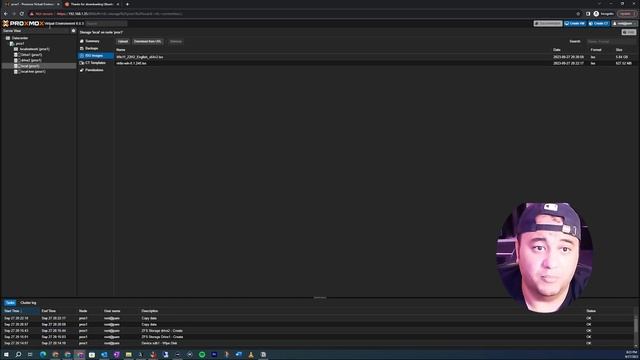Image resolution: width=640 pixels, height=360 pixels.
Task: Reload the browser page
Action: (x=22, y=14)
